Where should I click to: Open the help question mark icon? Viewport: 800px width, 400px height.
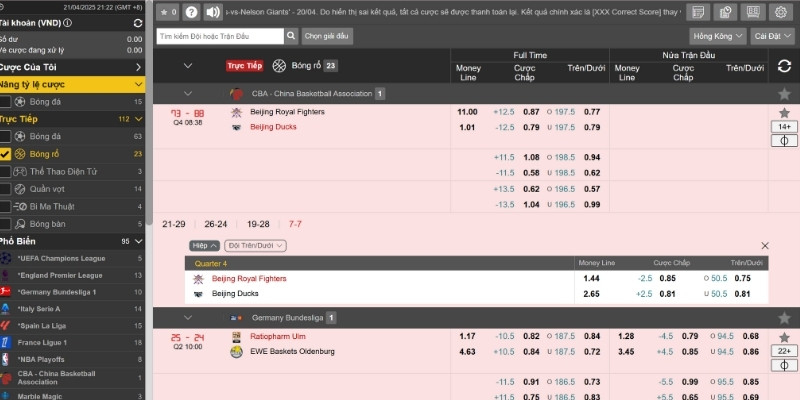click(x=191, y=12)
